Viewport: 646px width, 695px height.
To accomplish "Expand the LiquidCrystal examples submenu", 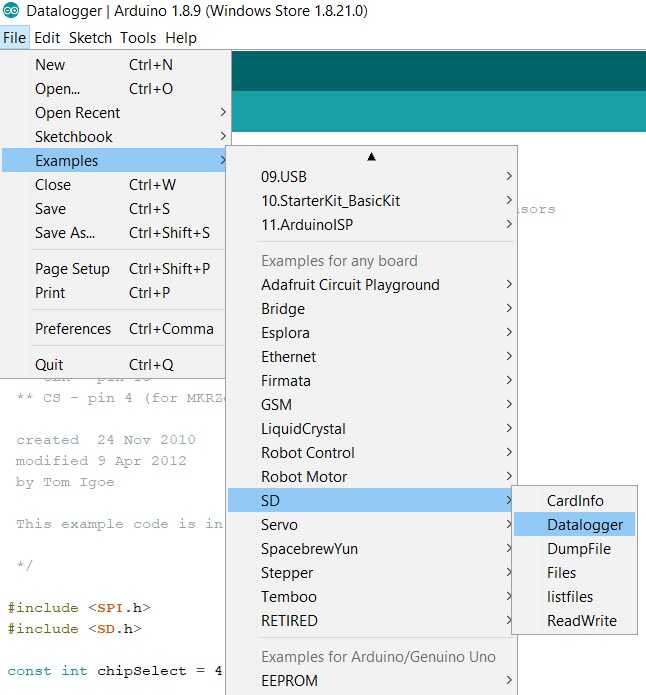I will (303, 429).
